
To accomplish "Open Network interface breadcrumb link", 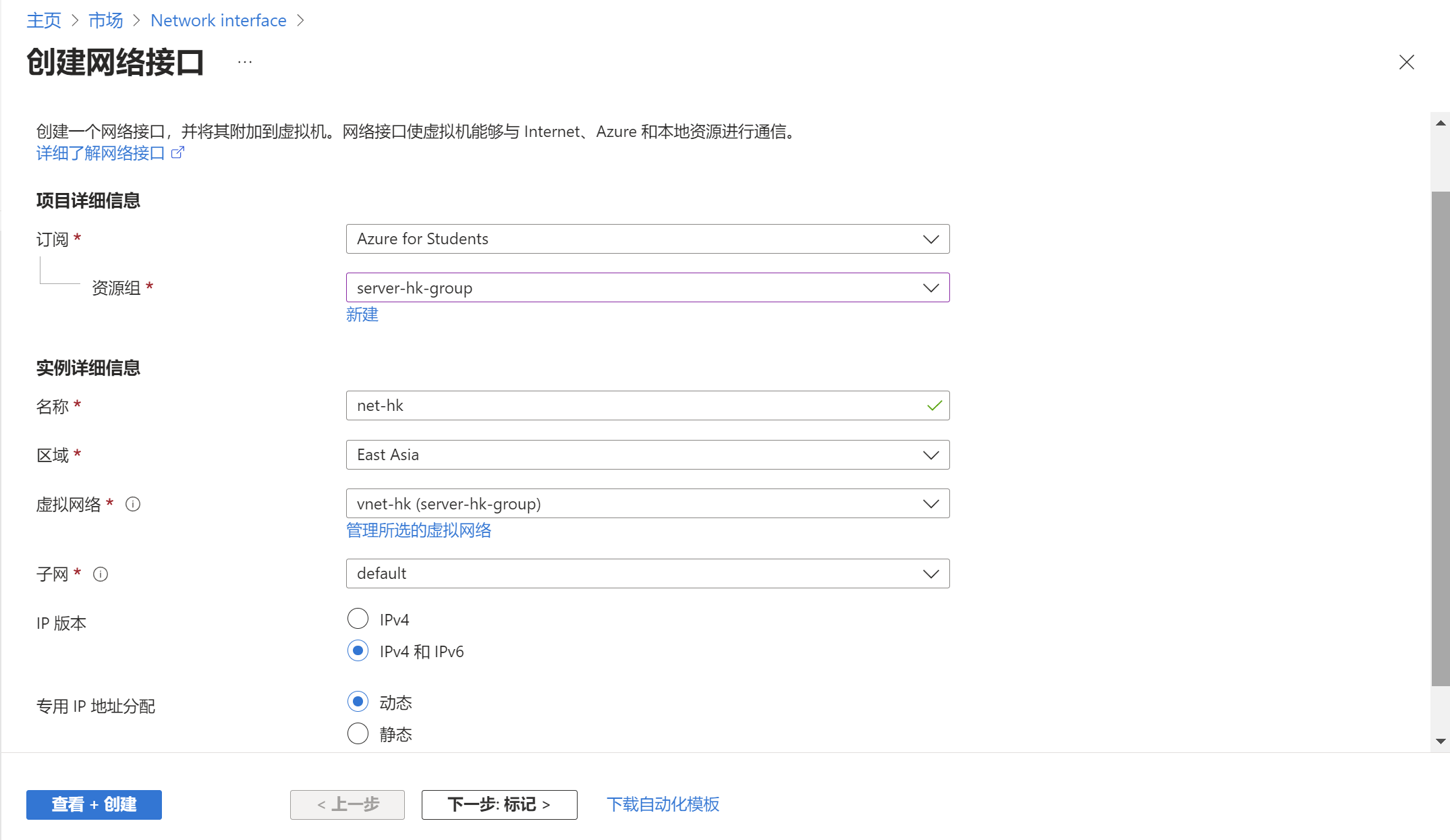I will (218, 20).
